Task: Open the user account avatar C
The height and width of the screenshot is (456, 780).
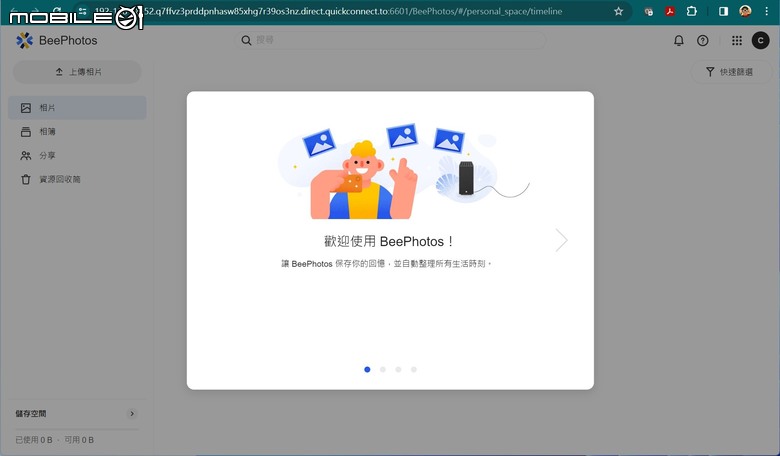Action: coord(760,41)
